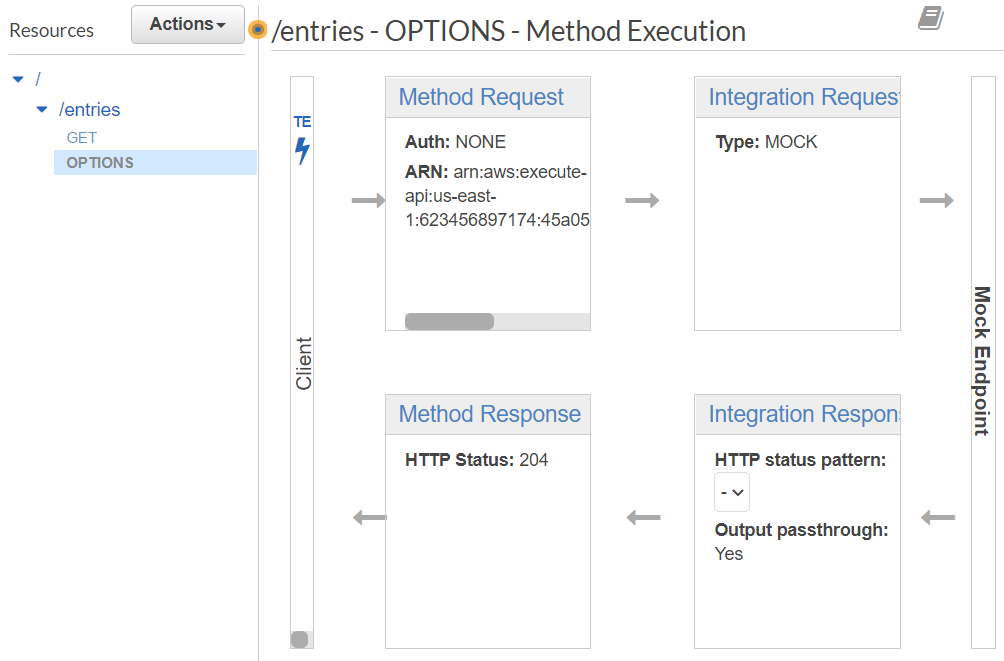Screen dimensions: 1004x661
Task: Collapse the /entries resource caret
Action: point(41,110)
